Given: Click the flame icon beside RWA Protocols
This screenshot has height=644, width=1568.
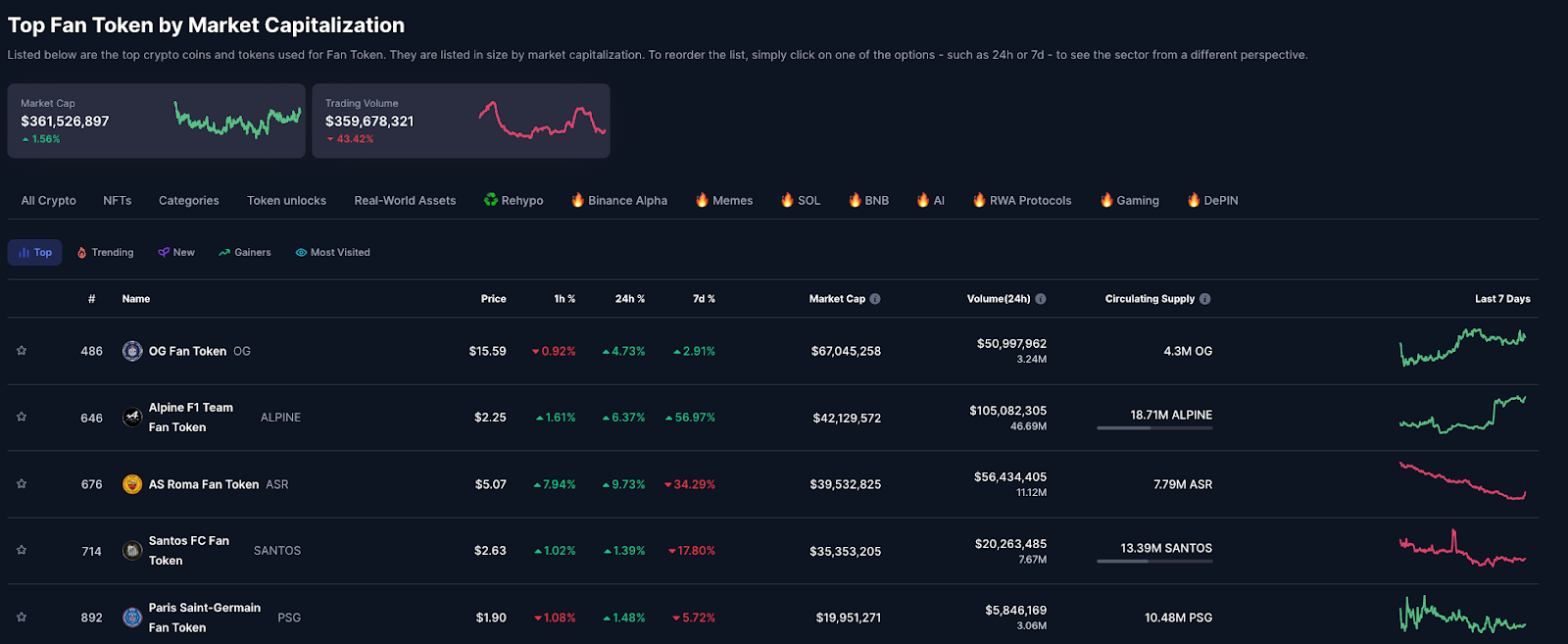Looking at the screenshot, I should pos(979,200).
